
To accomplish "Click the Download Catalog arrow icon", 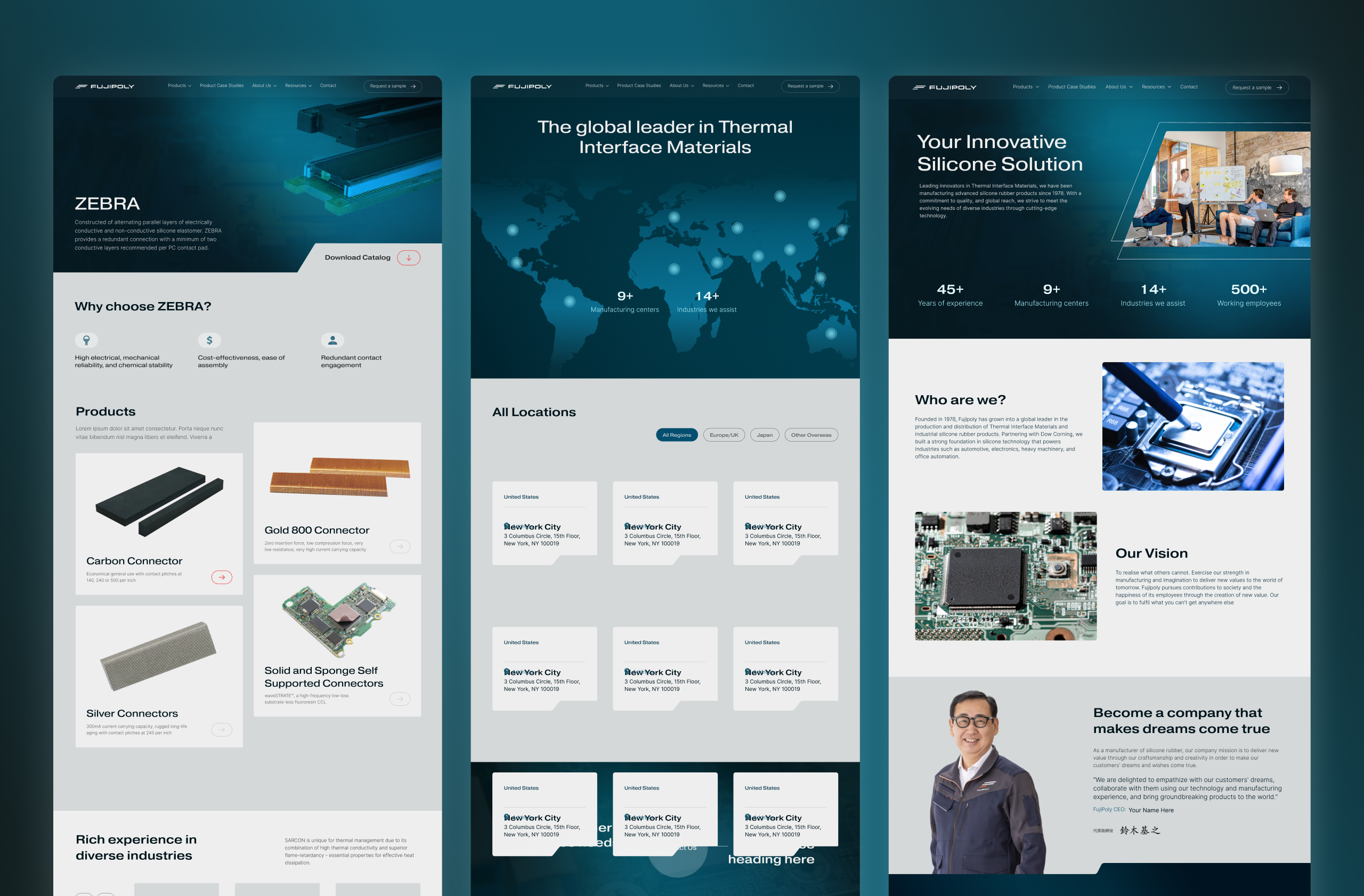I will [x=408, y=258].
